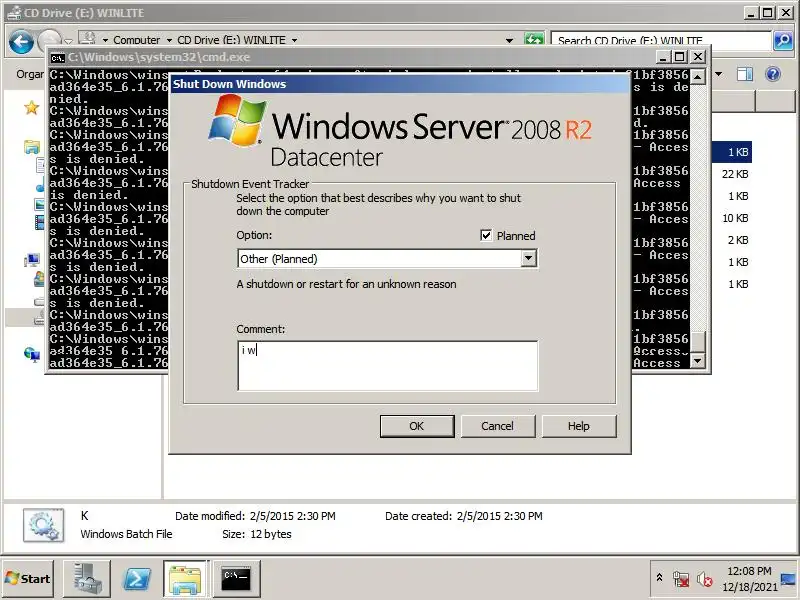The height and width of the screenshot is (600, 800).
Task: Cancel the Shut Down Windows dialog
Action: click(x=497, y=426)
